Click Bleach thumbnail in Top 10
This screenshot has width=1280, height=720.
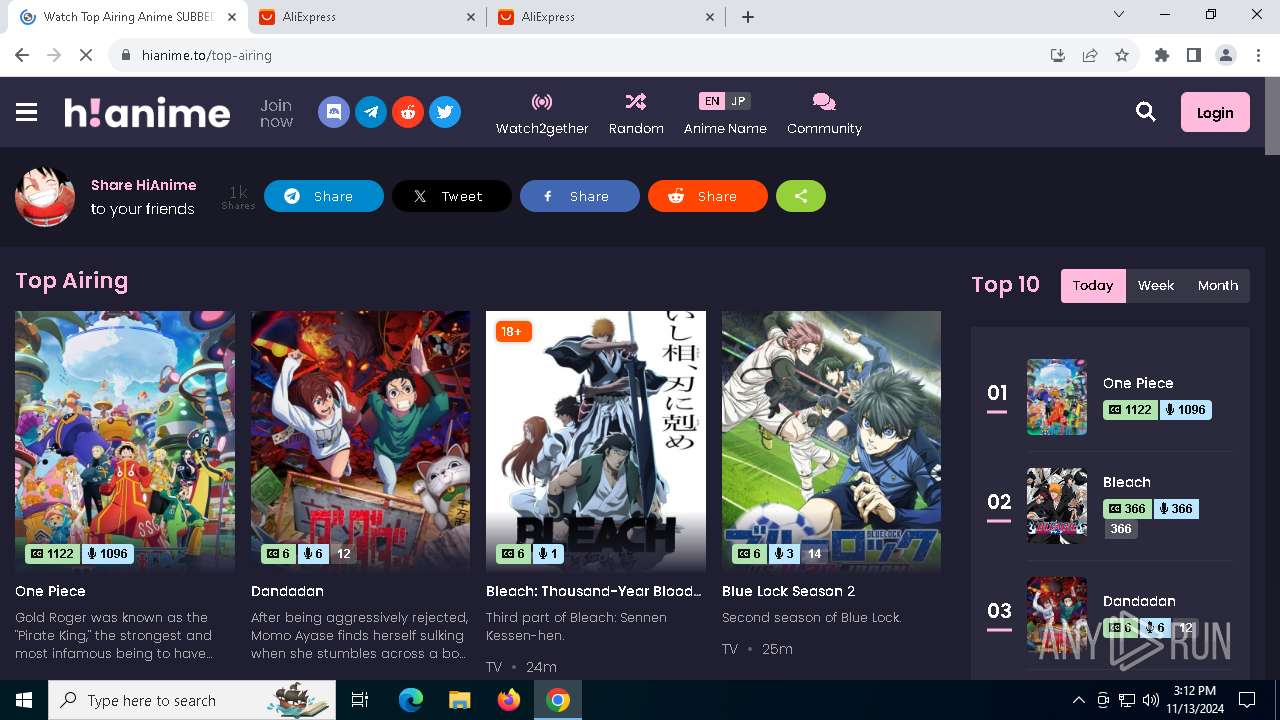click(x=1057, y=506)
